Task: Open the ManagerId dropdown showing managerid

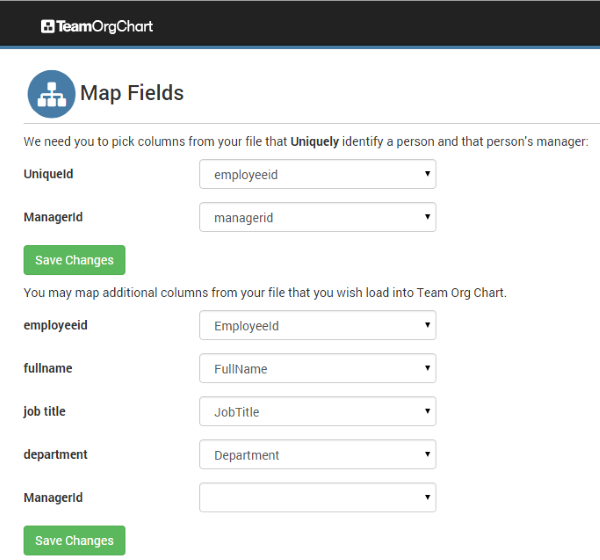Action: point(317,217)
